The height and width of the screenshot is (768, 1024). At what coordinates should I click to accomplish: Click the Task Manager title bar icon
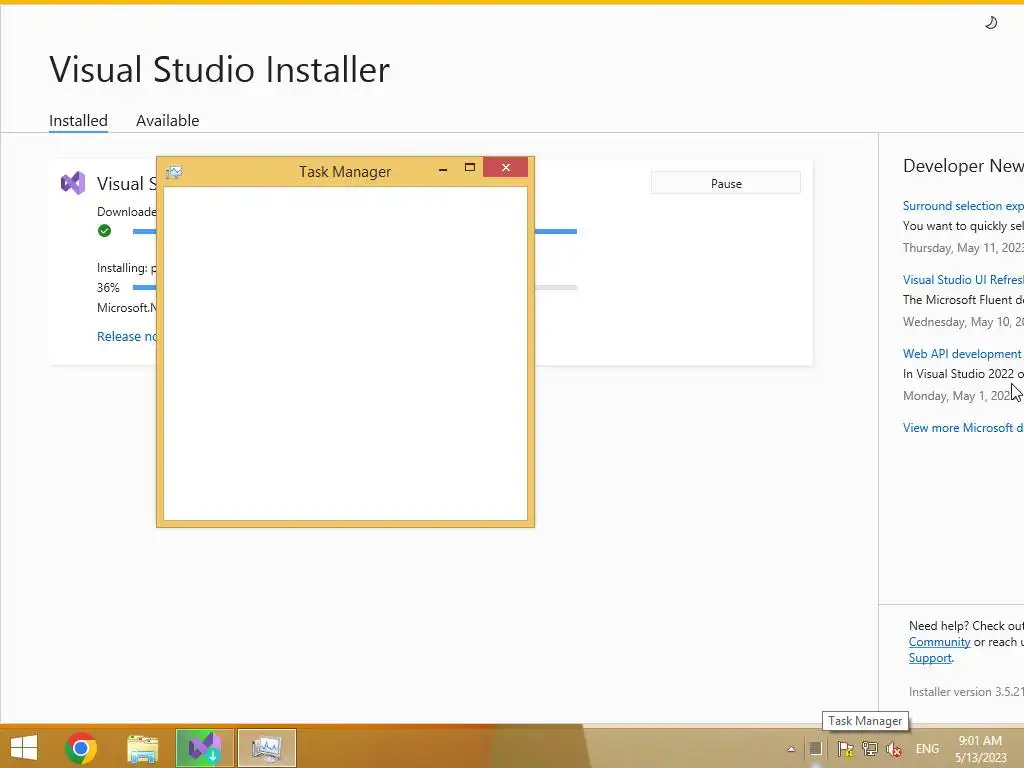coord(174,172)
